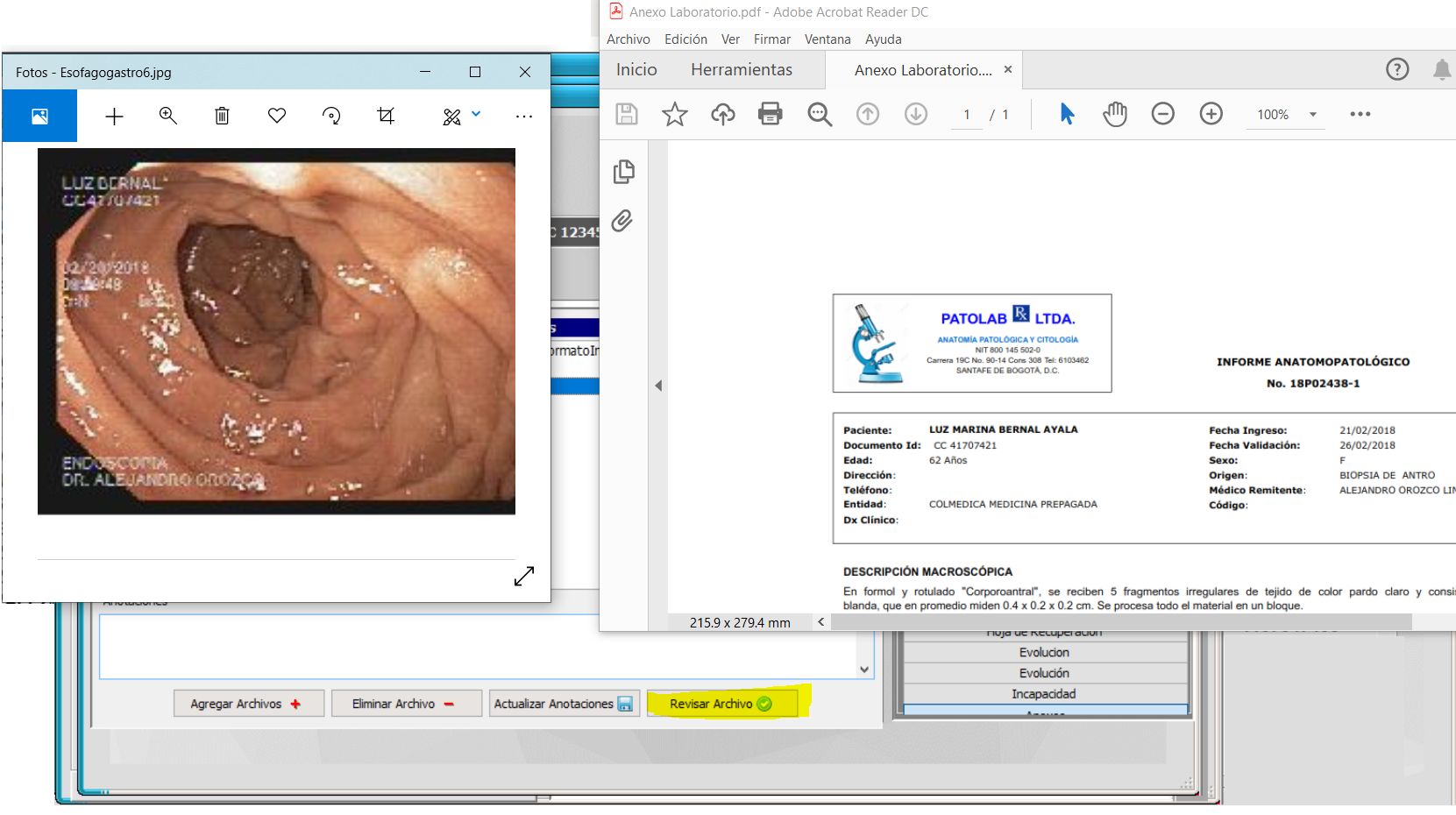Delete the current photo
This screenshot has height=815, width=1456.
point(222,115)
